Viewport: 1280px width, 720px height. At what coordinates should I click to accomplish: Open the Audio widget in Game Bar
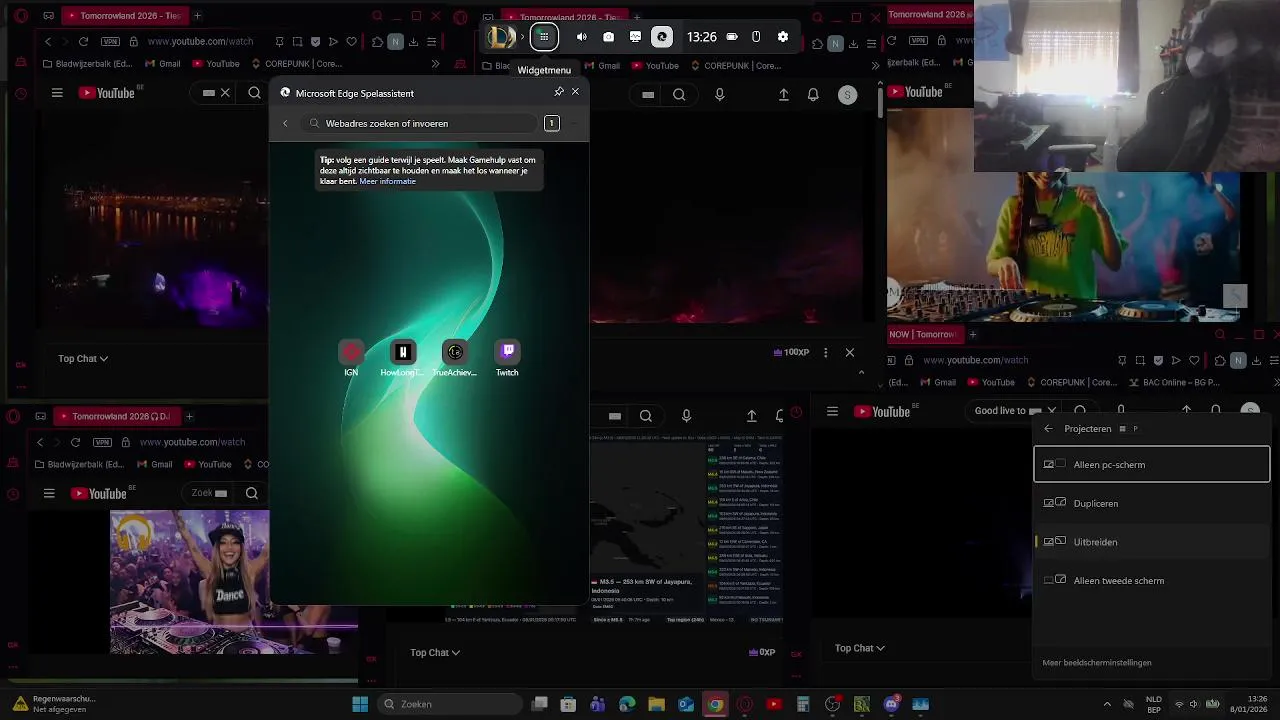coord(582,37)
